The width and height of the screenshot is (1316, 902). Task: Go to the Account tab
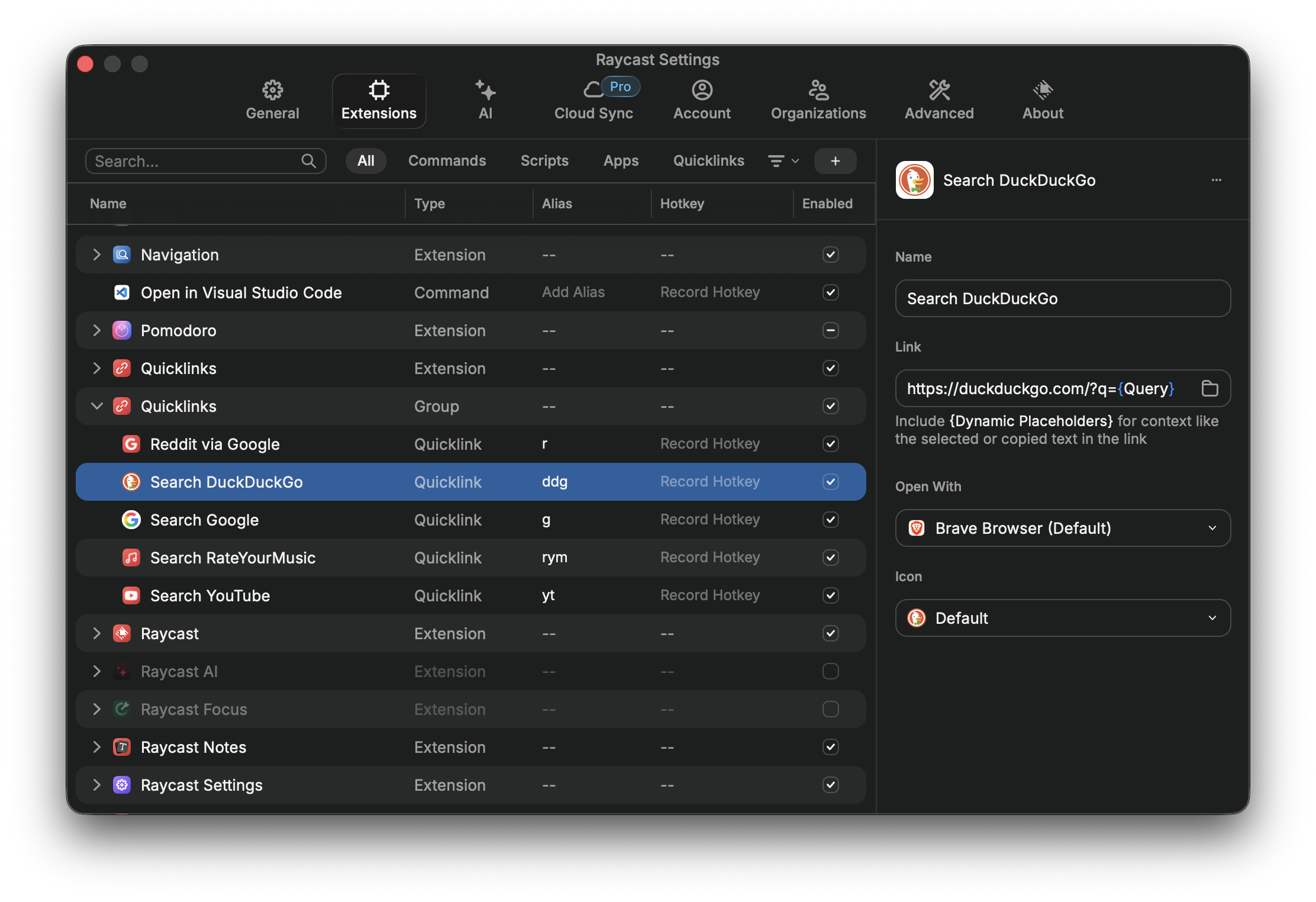pyautogui.click(x=702, y=101)
